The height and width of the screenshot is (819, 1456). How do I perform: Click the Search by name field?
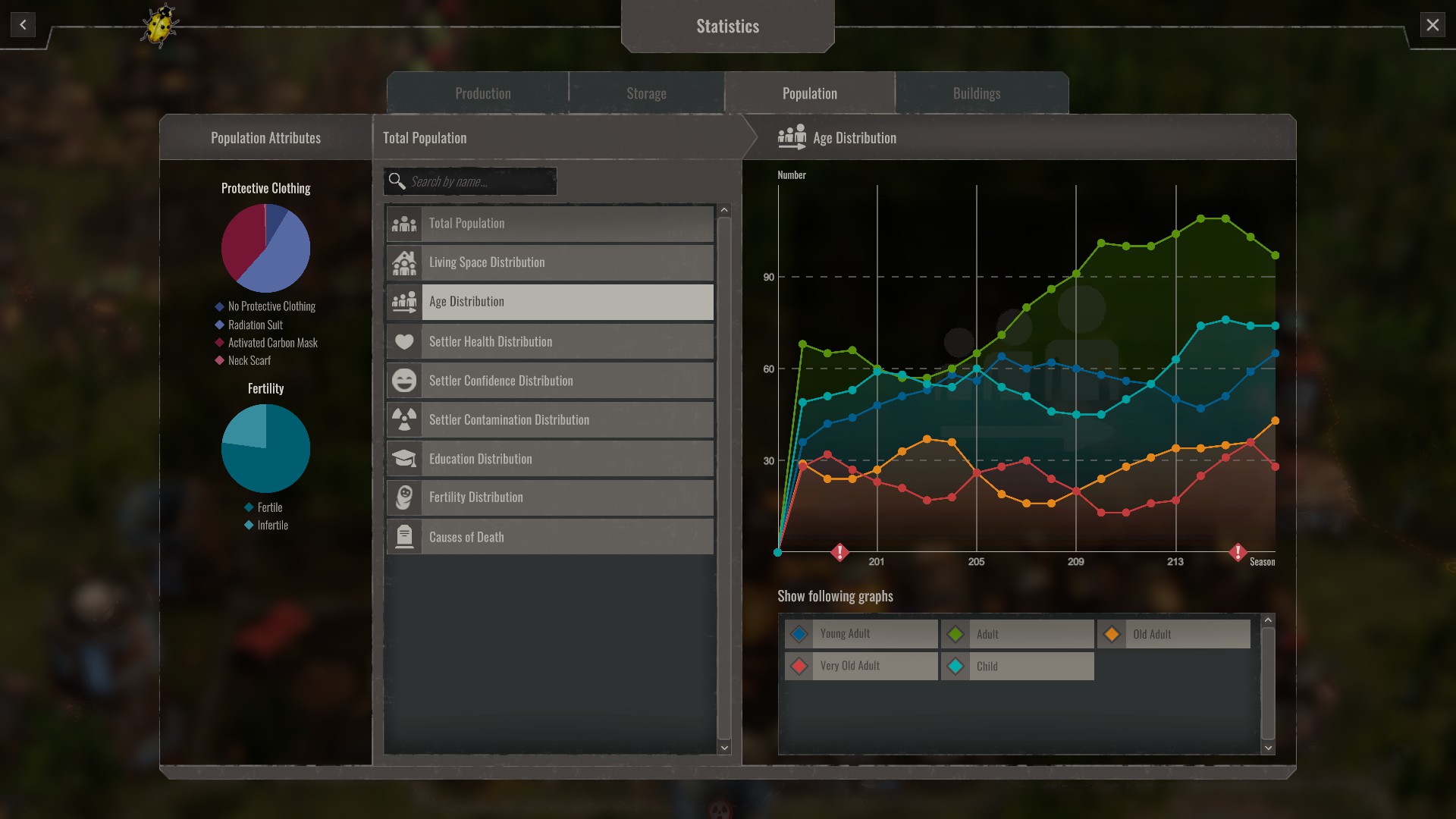(x=470, y=181)
